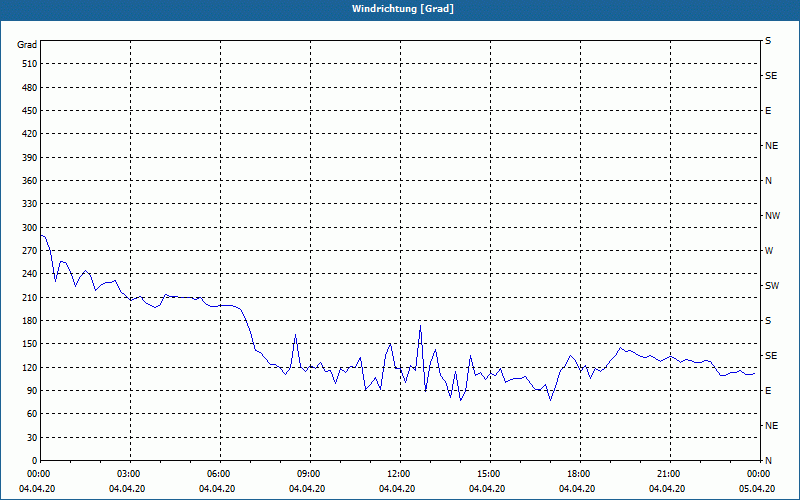Select the SE label between 120 and 150 levels
The width and height of the screenshot is (800, 500).
[771, 356]
